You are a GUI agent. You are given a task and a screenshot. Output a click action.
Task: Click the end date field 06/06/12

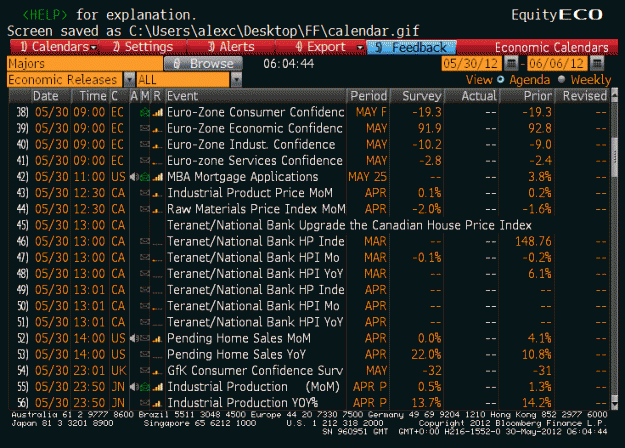tap(557, 63)
